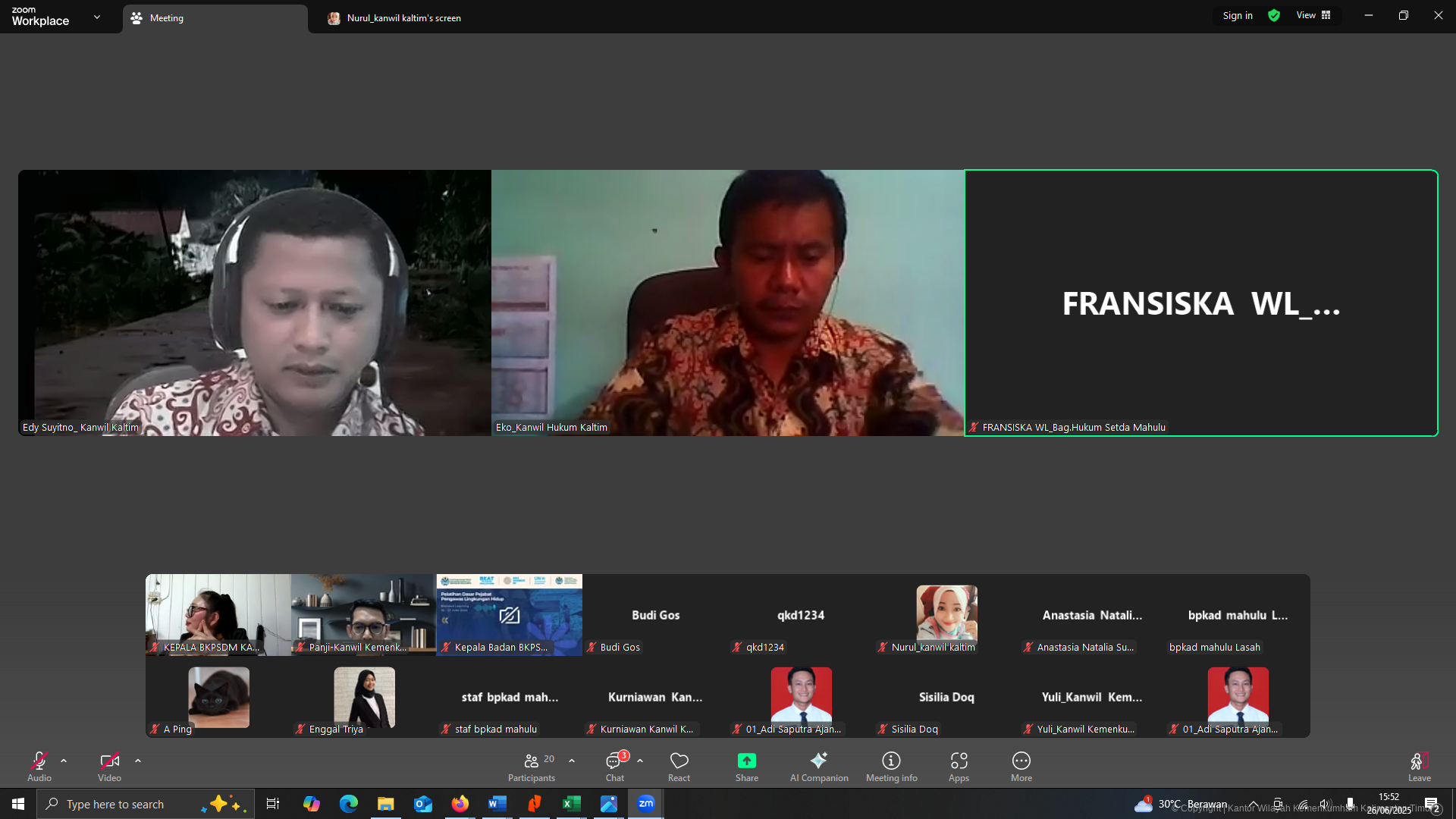Switch to the Meeting tab
The image size is (1456, 819).
215,18
